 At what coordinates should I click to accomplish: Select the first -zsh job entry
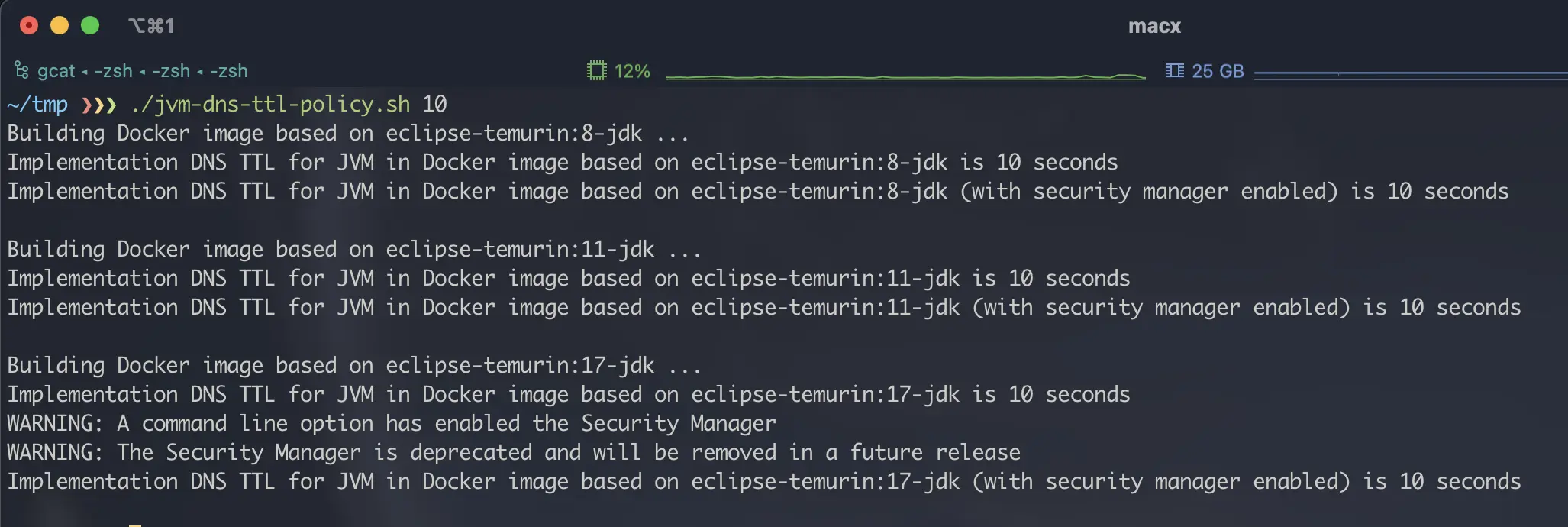(x=113, y=71)
